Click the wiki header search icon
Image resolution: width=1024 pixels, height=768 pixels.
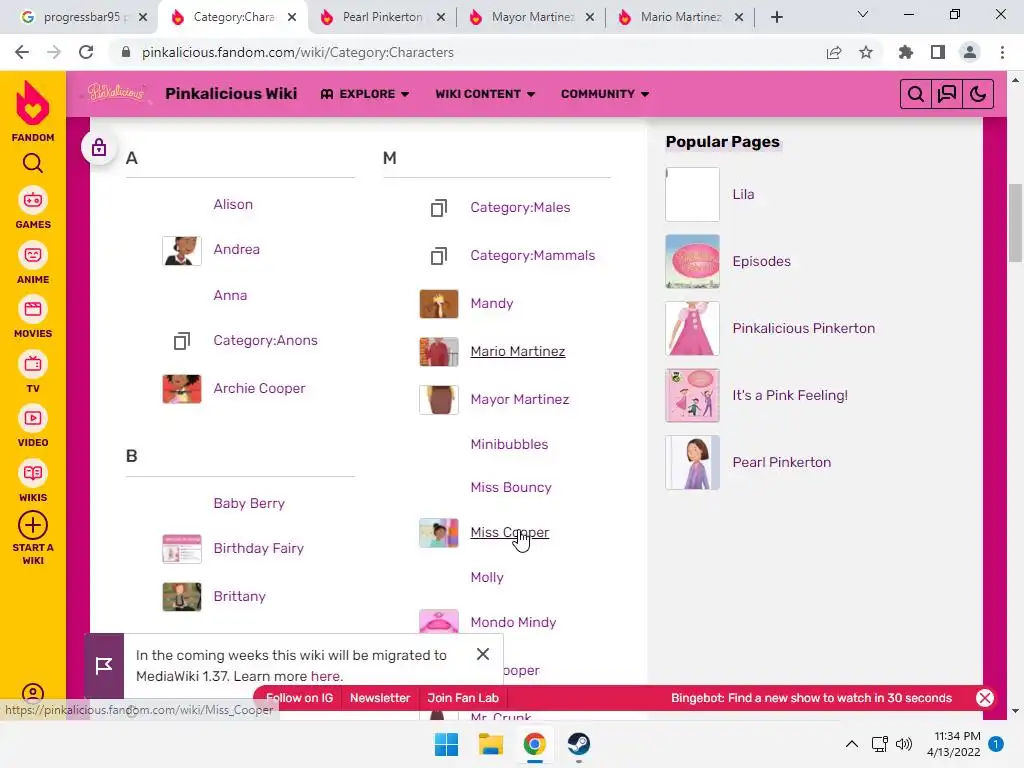click(x=916, y=94)
